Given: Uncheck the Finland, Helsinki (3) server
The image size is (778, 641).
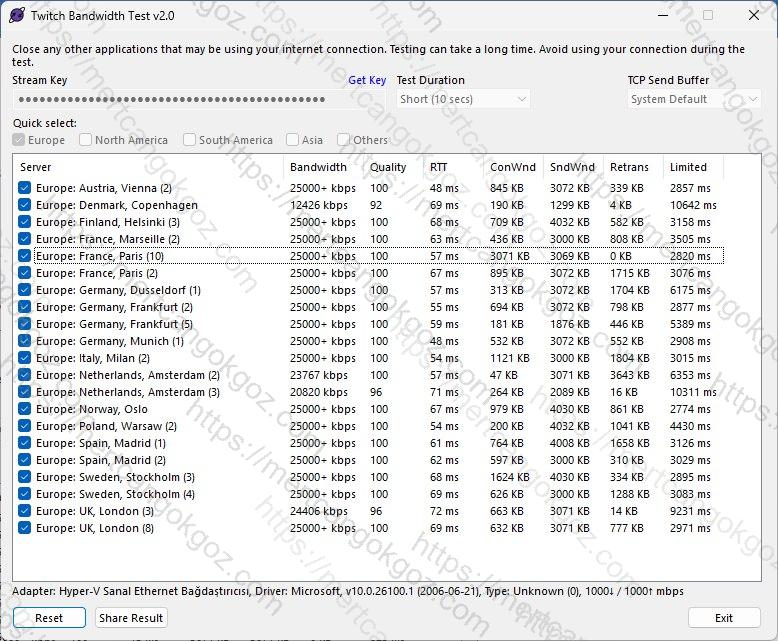Looking at the screenshot, I should [24, 222].
